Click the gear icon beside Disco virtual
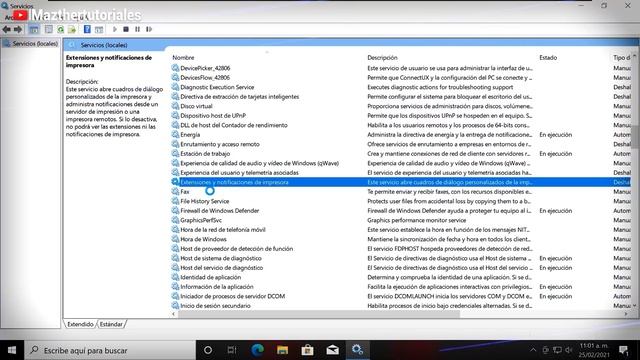This screenshot has width=640, height=360. (x=175, y=106)
